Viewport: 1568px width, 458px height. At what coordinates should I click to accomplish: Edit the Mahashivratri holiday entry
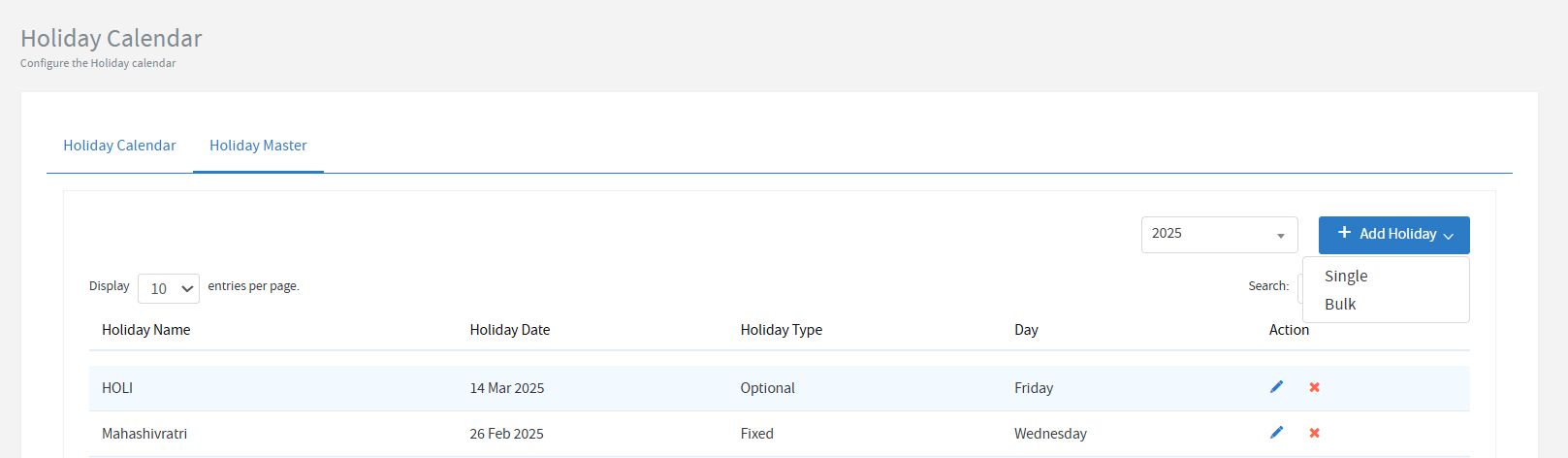pyautogui.click(x=1276, y=433)
